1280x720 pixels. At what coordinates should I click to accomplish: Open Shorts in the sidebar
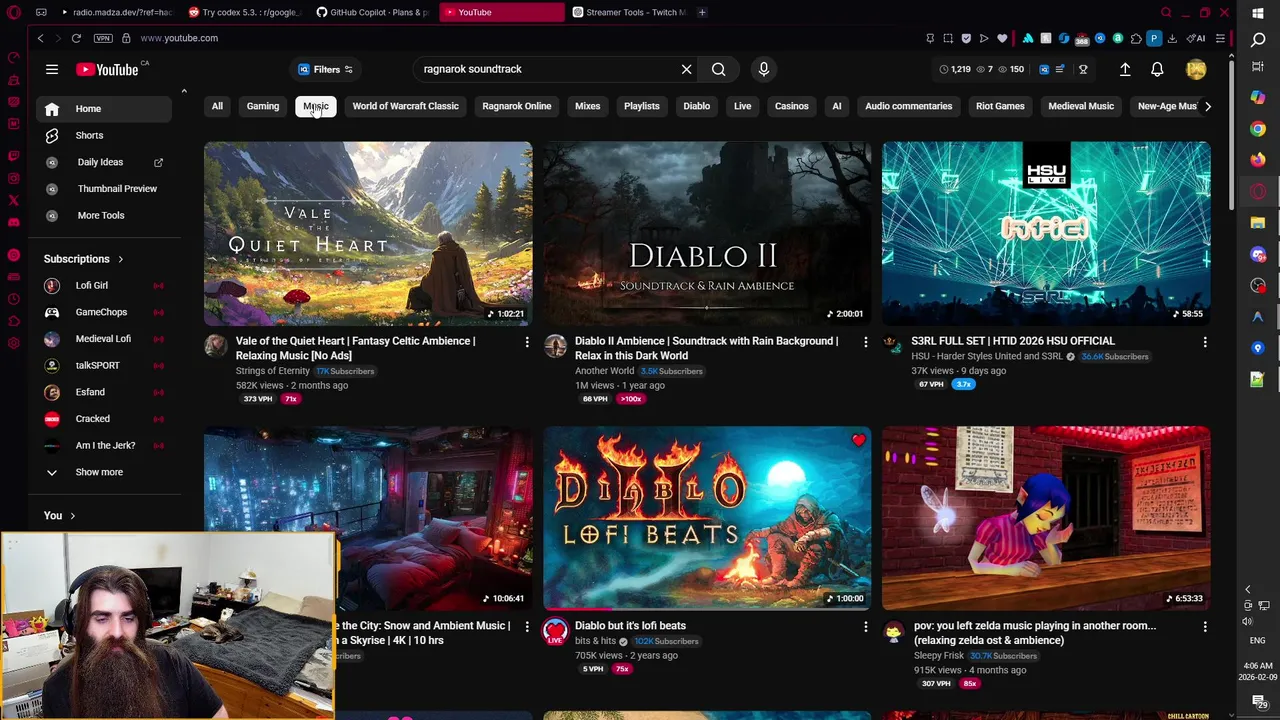point(104,135)
